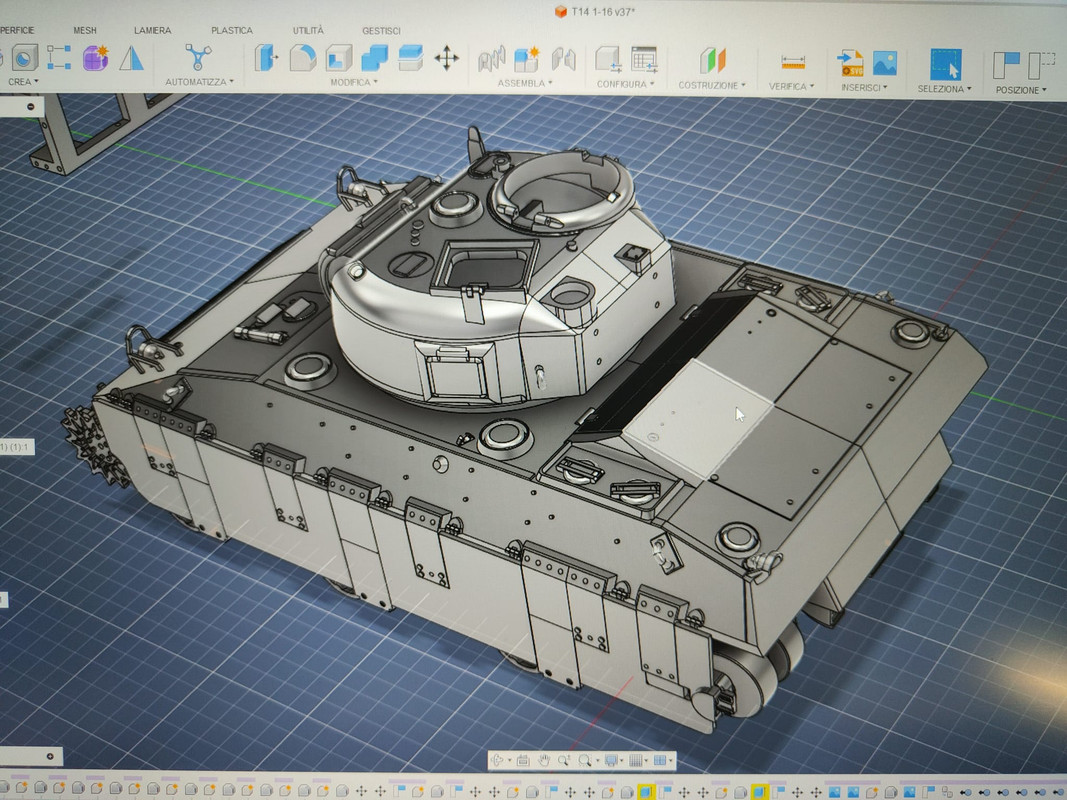Switch to the Superficie tab
This screenshot has width=1067, height=800.
pyautogui.click(x=17, y=30)
